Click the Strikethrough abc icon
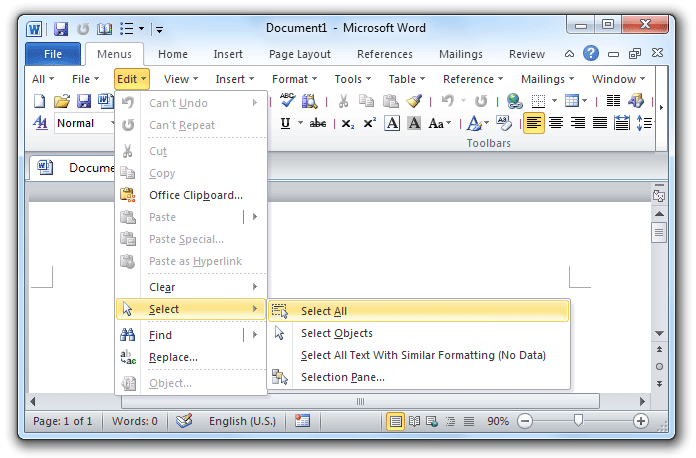The height and width of the screenshot is (458, 696). pyautogui.click(x=318, y=123)
